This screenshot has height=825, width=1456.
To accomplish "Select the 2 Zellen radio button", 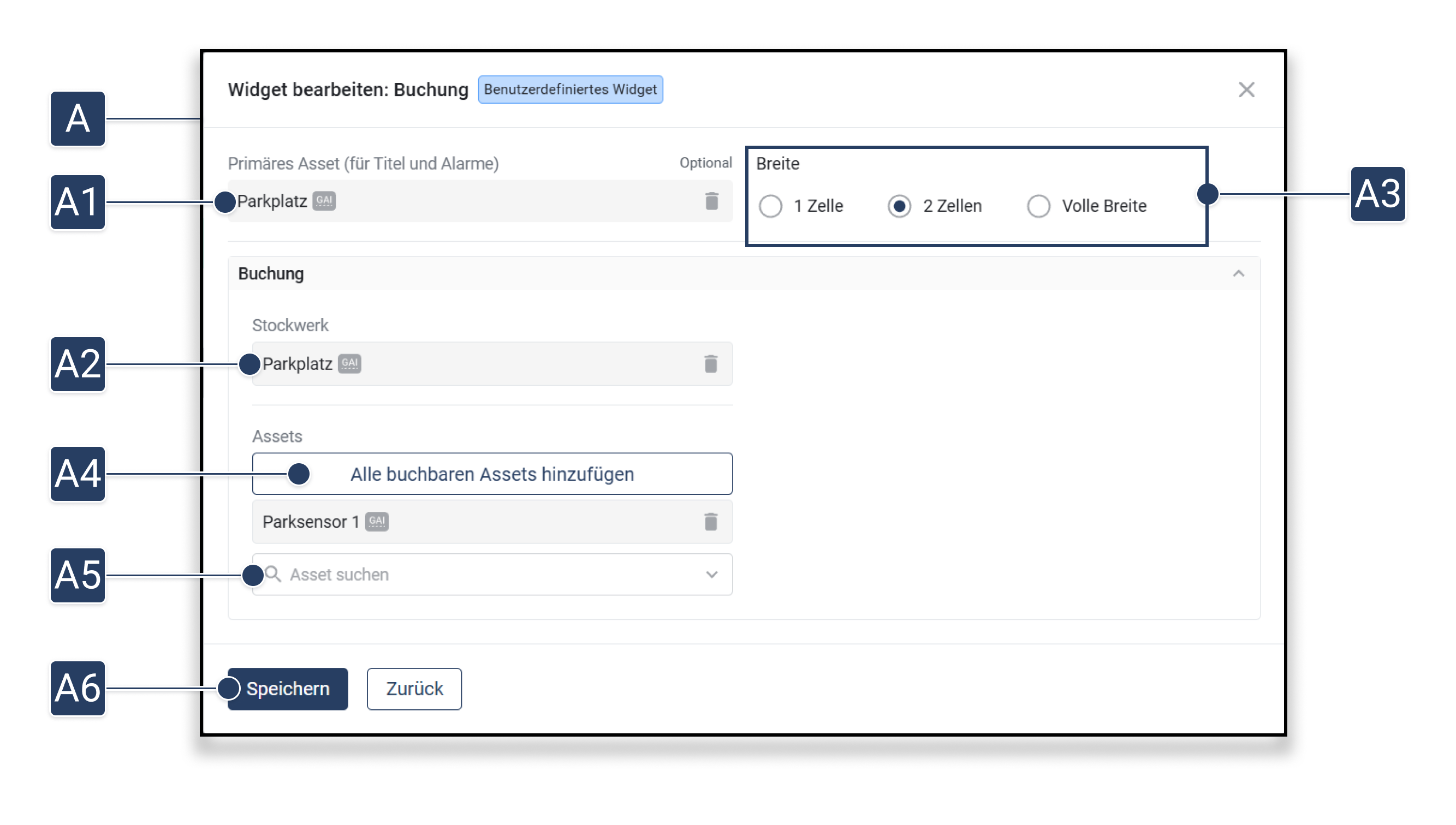I will tap(900, 206).
